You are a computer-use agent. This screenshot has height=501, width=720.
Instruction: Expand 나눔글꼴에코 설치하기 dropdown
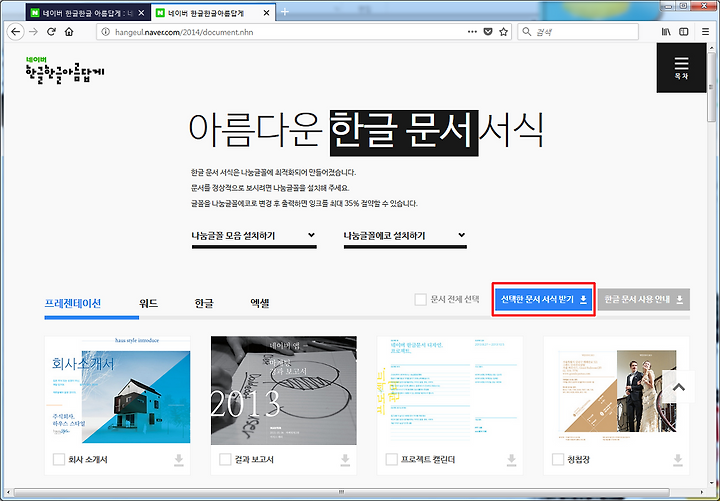click(405, 237)
